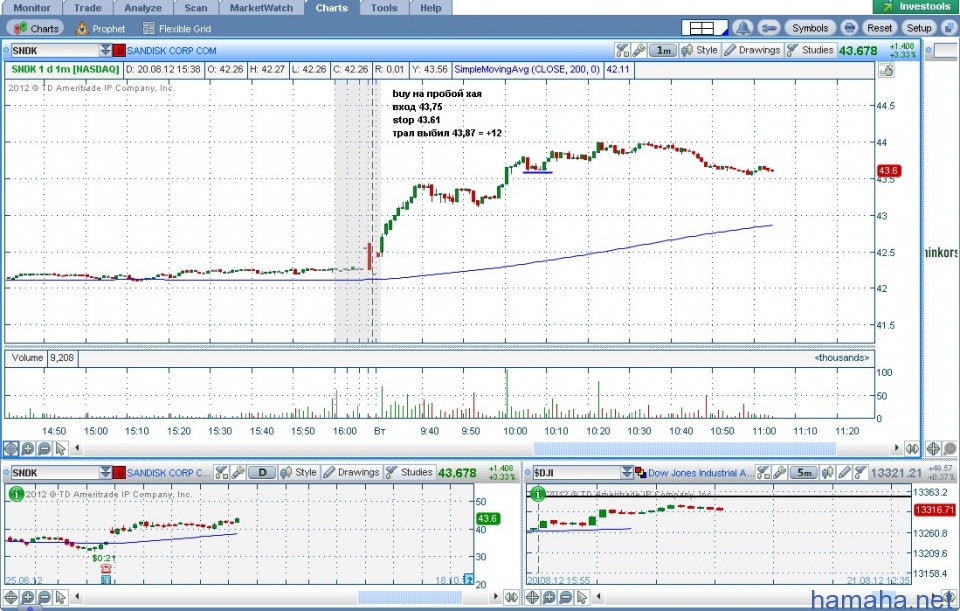The width and height of the screenshot is (960, 611).
Task: Open the Help tab
Action: point(430,8)
